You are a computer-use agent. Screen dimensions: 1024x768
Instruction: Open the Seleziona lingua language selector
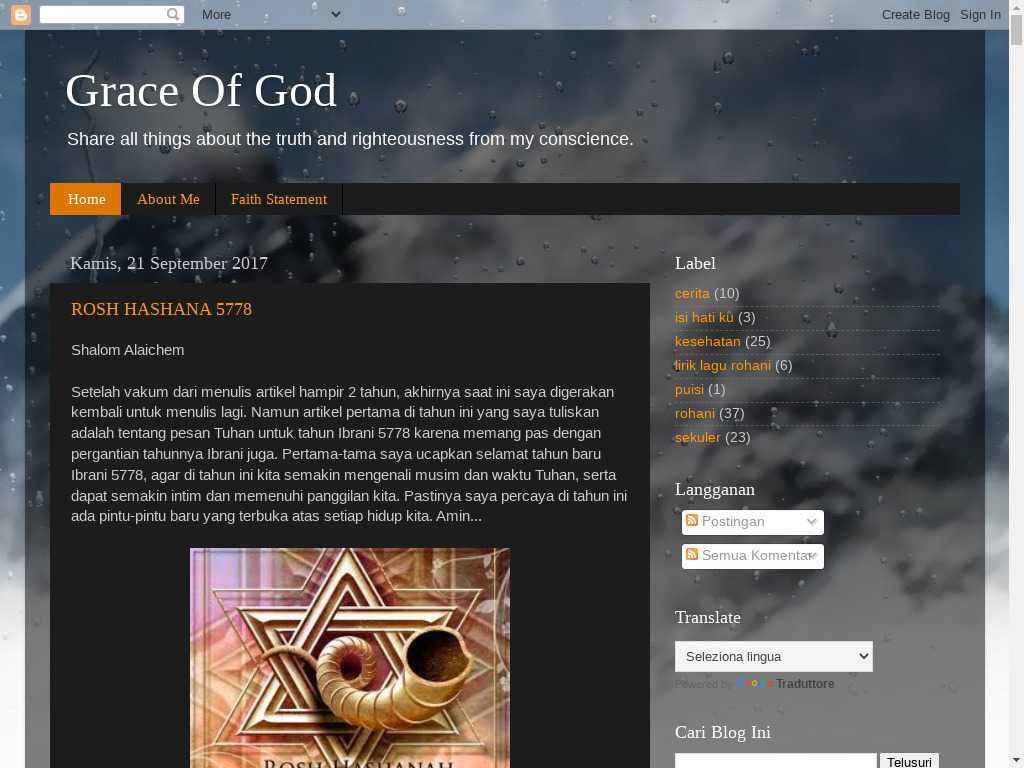(773, 656)
